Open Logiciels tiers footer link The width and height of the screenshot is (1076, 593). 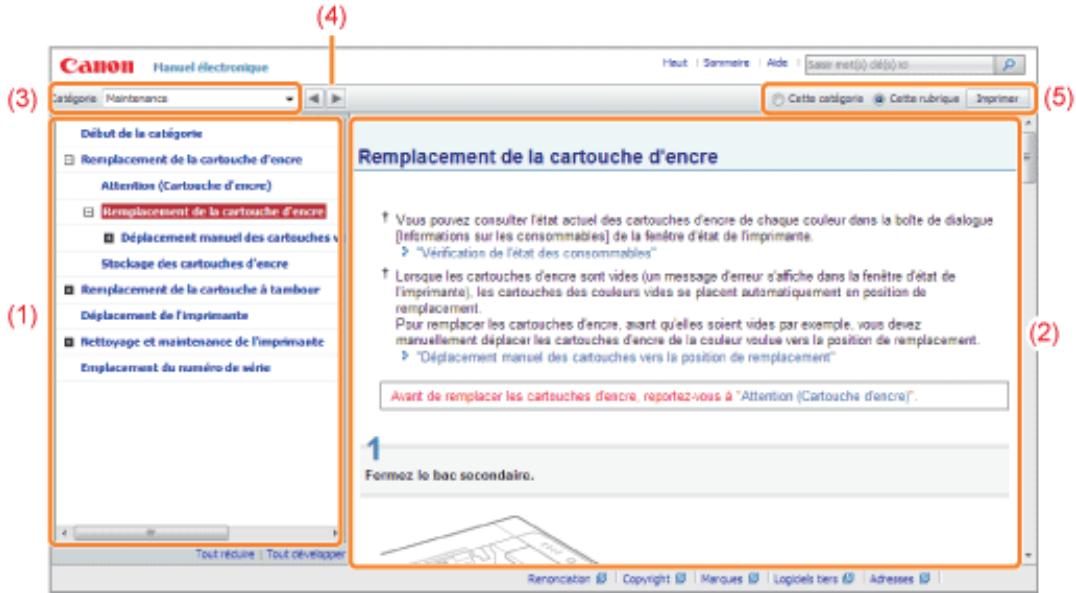click(x=806, y=579)
